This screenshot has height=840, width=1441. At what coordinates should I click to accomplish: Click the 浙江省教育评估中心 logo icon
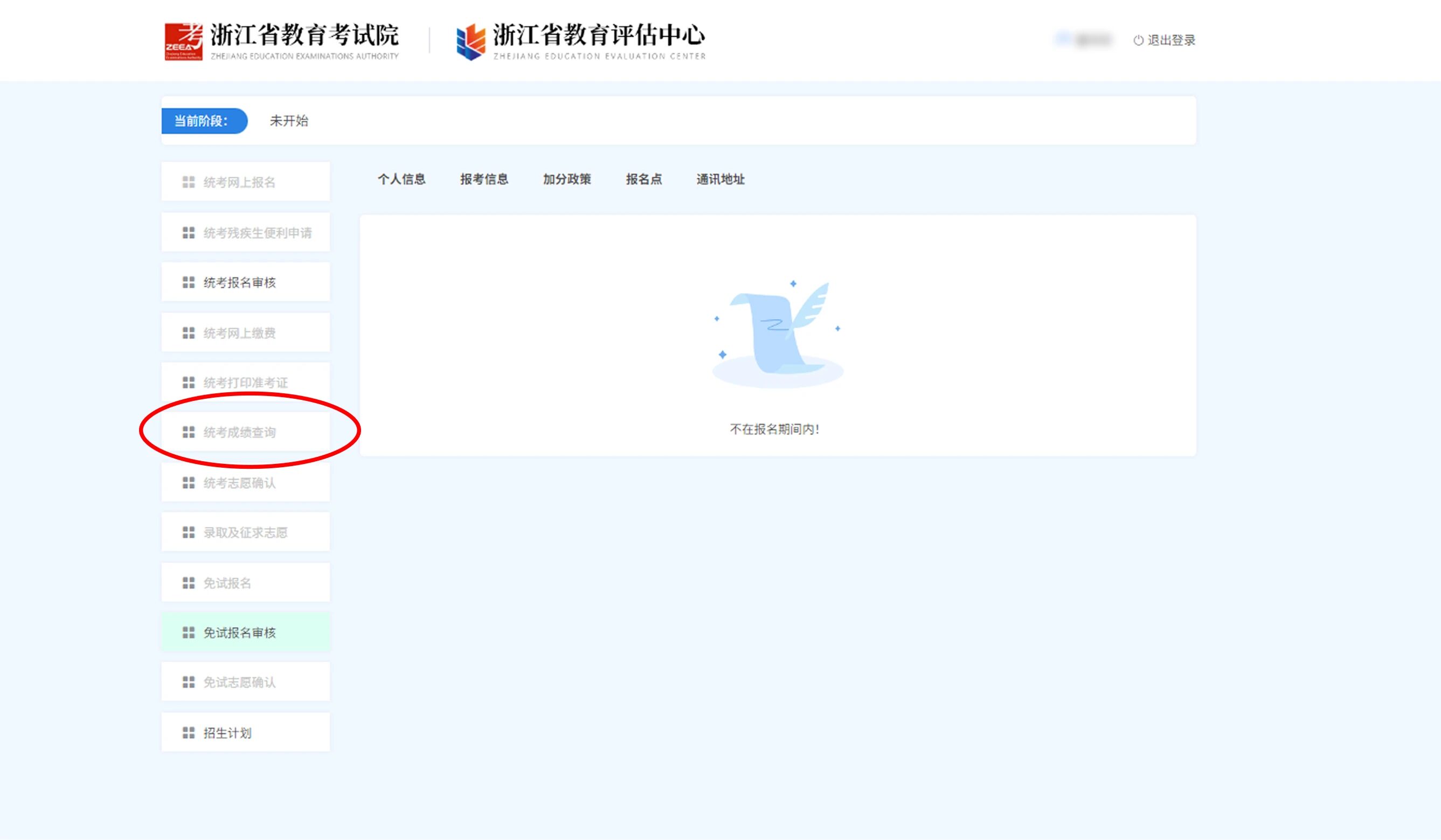click(x=470, y=41)
